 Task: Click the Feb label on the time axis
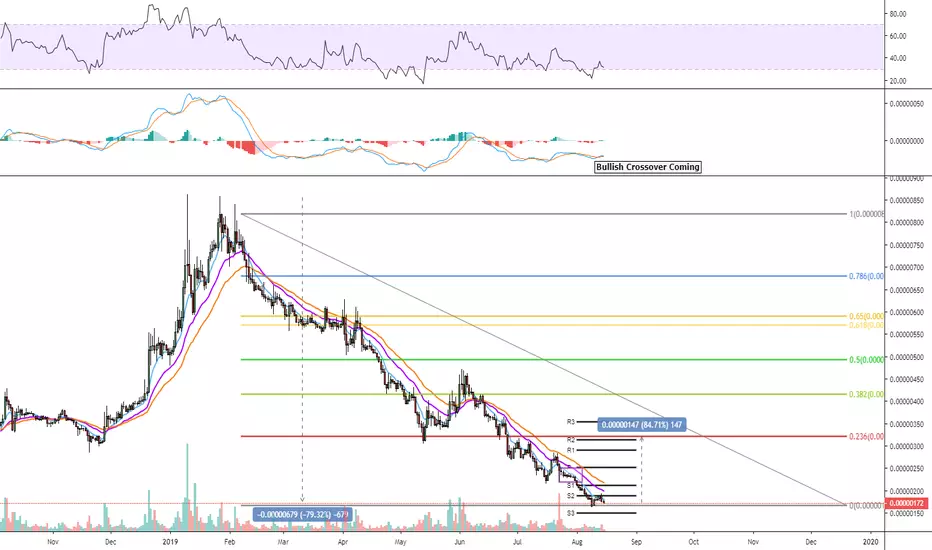[229, 542]
